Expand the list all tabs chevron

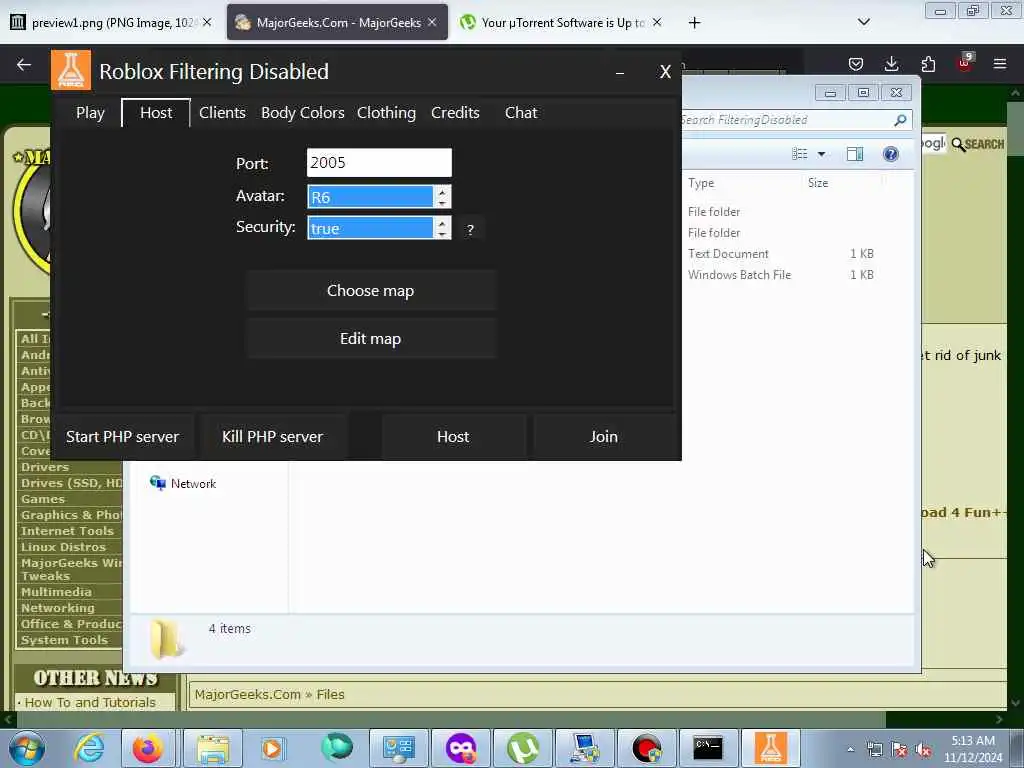click(x=864, y=22)
